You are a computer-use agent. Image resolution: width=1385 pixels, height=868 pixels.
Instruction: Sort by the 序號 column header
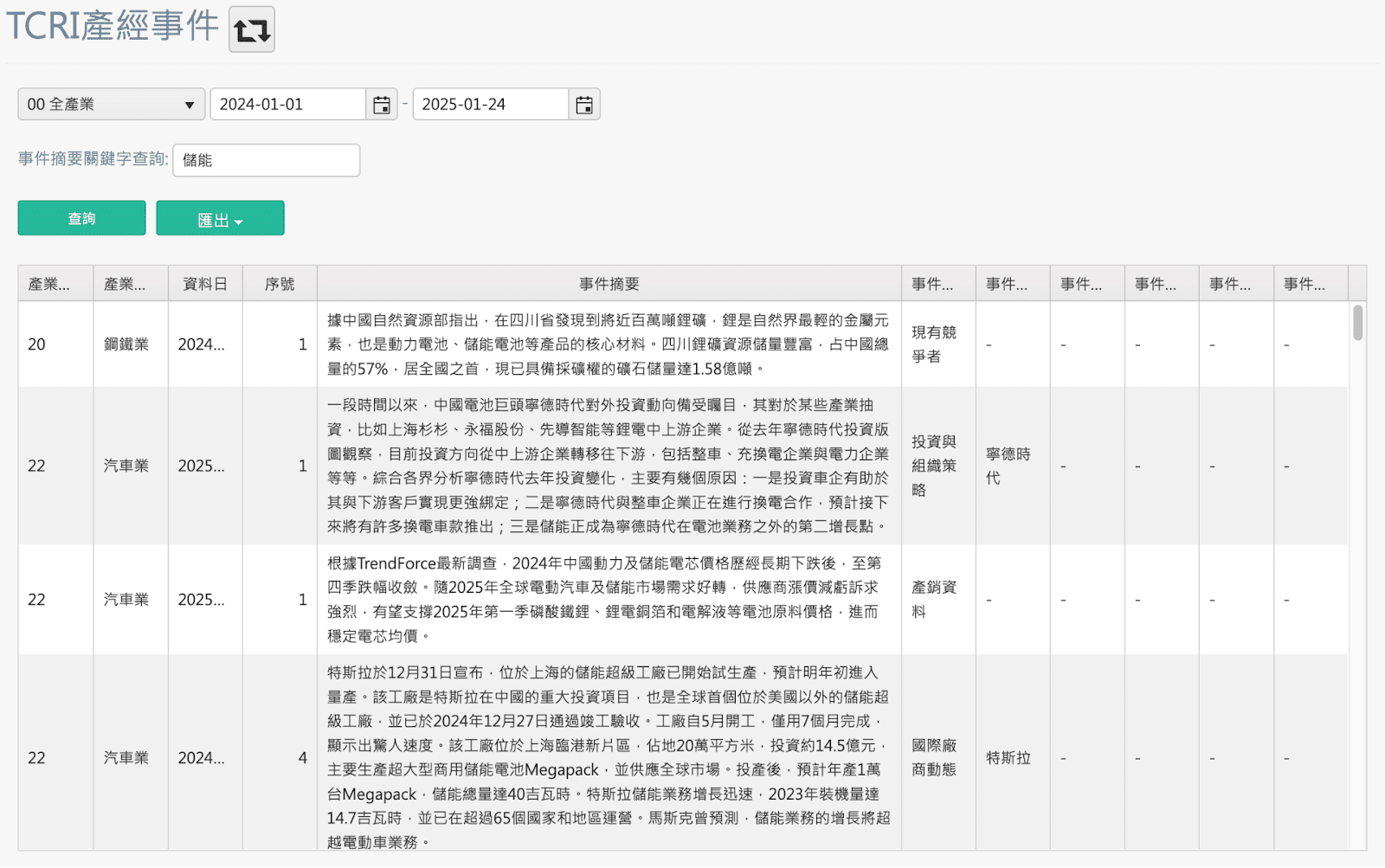[x=280, y=284]
